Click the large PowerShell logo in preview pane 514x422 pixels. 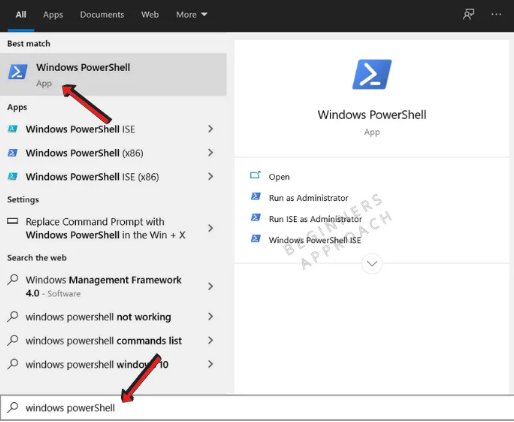point(372,74)
